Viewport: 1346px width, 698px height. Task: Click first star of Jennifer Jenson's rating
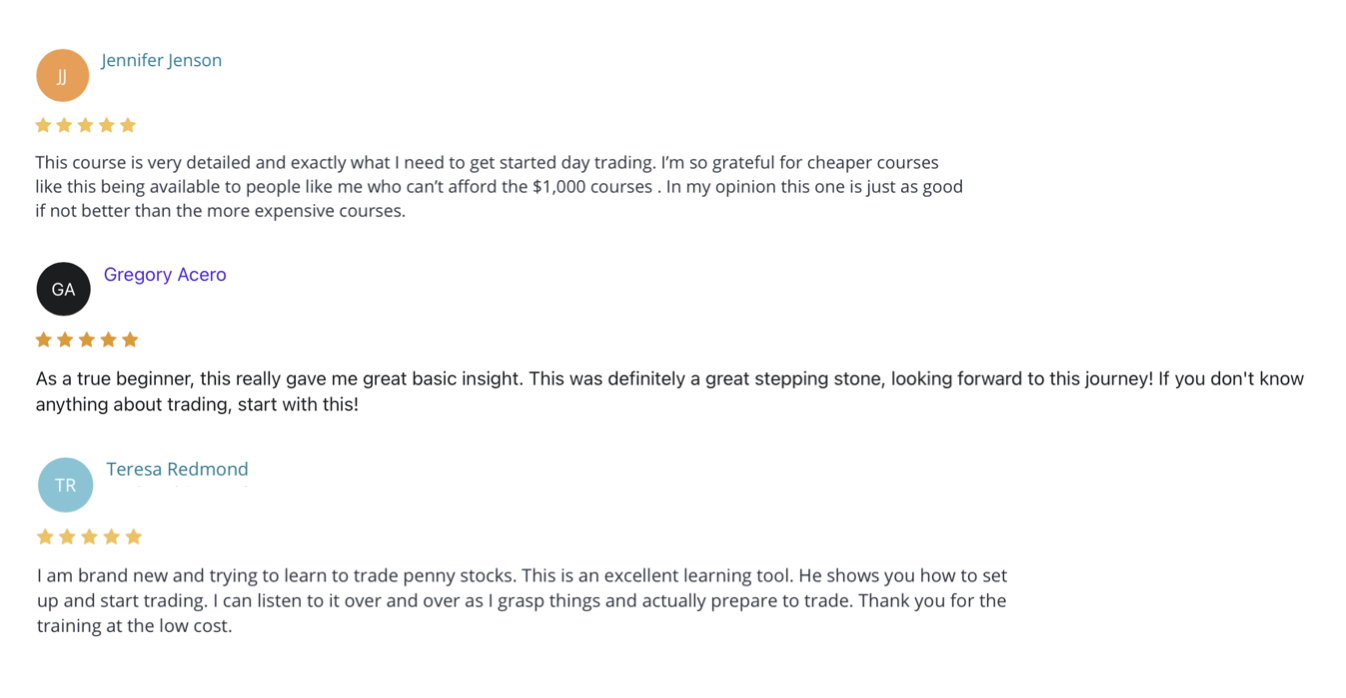pyautogui.click(x=43, y=125)
